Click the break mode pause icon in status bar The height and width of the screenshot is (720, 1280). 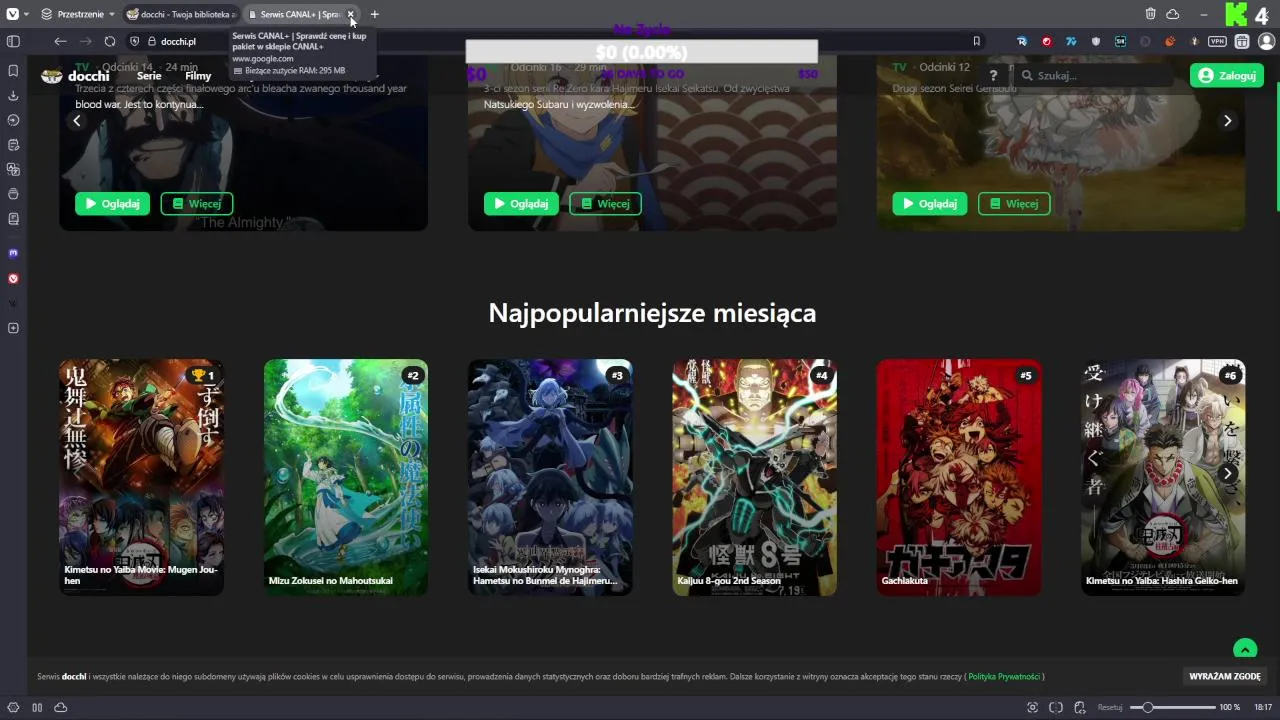pos(37,707)
